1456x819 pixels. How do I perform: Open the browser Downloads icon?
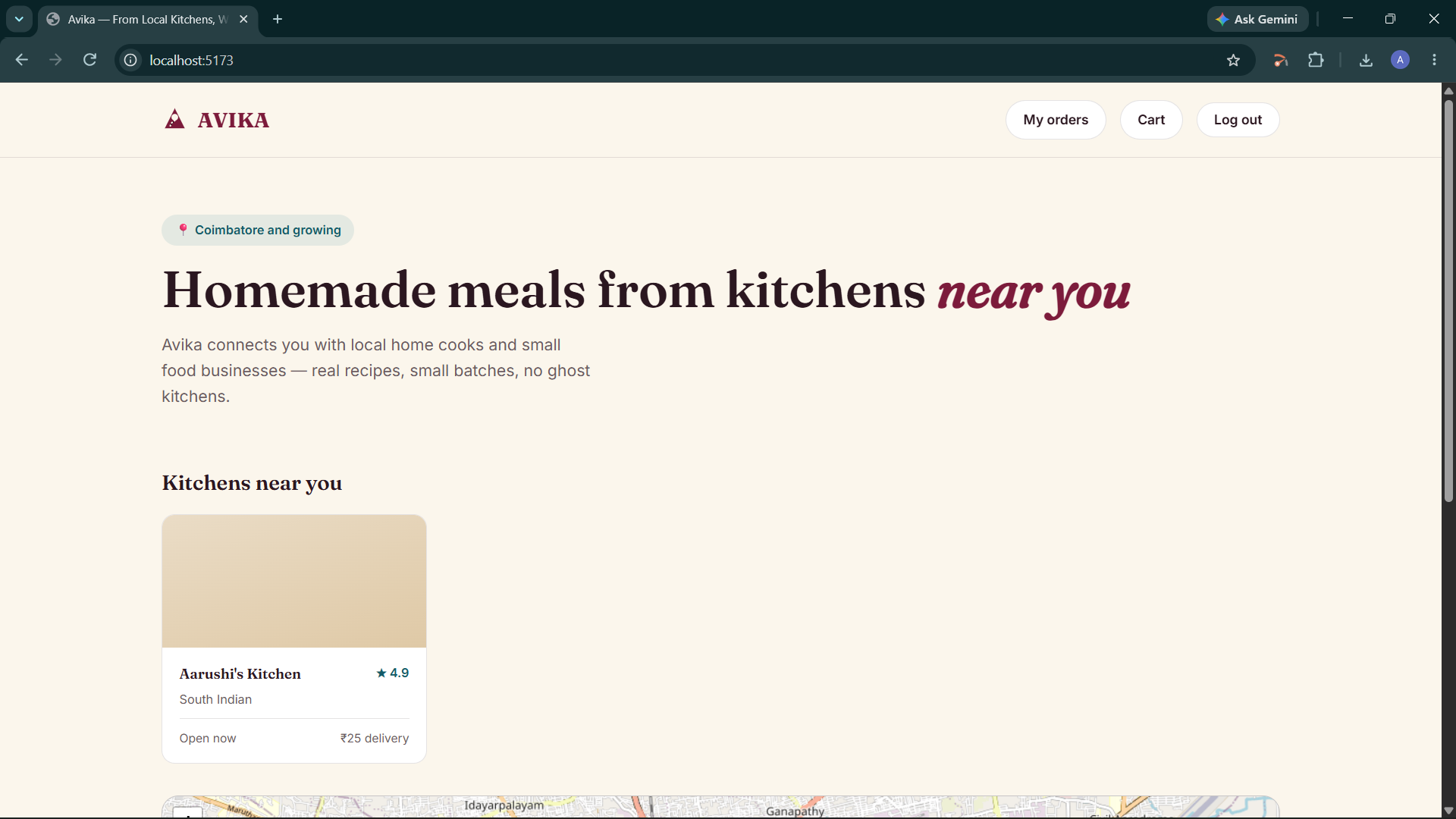pyautogui.click(x=1366, y=60)
